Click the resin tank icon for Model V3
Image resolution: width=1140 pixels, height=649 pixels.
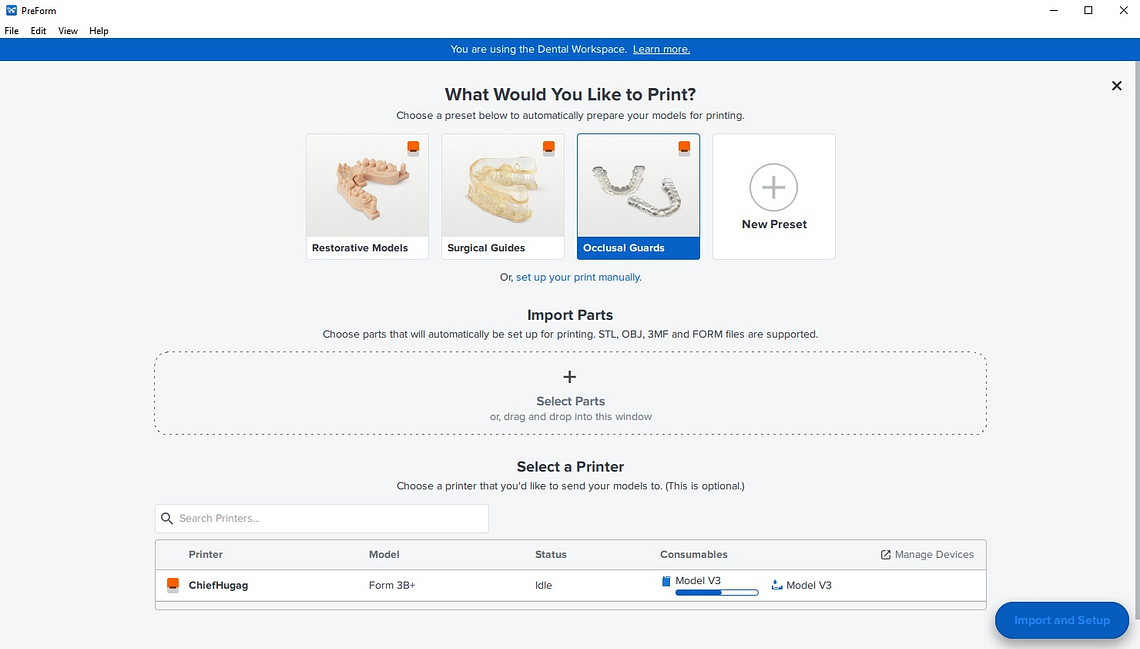click(x=777, y=585)
